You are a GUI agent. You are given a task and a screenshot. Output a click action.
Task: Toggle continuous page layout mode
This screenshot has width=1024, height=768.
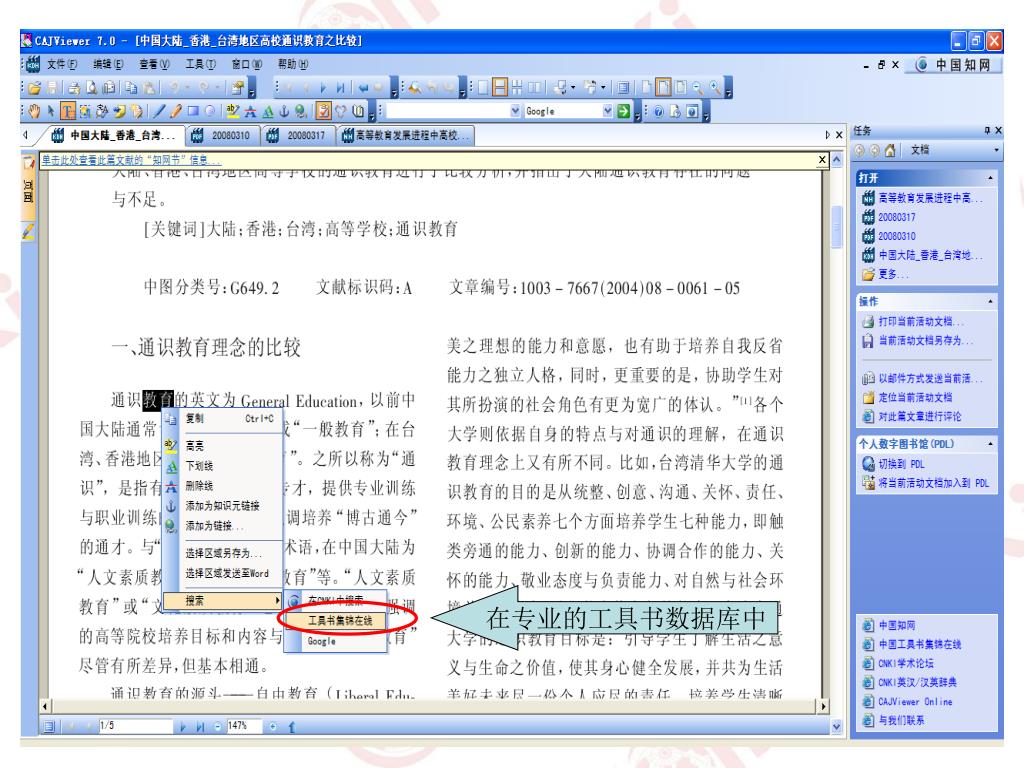click(x=499, y=87)
